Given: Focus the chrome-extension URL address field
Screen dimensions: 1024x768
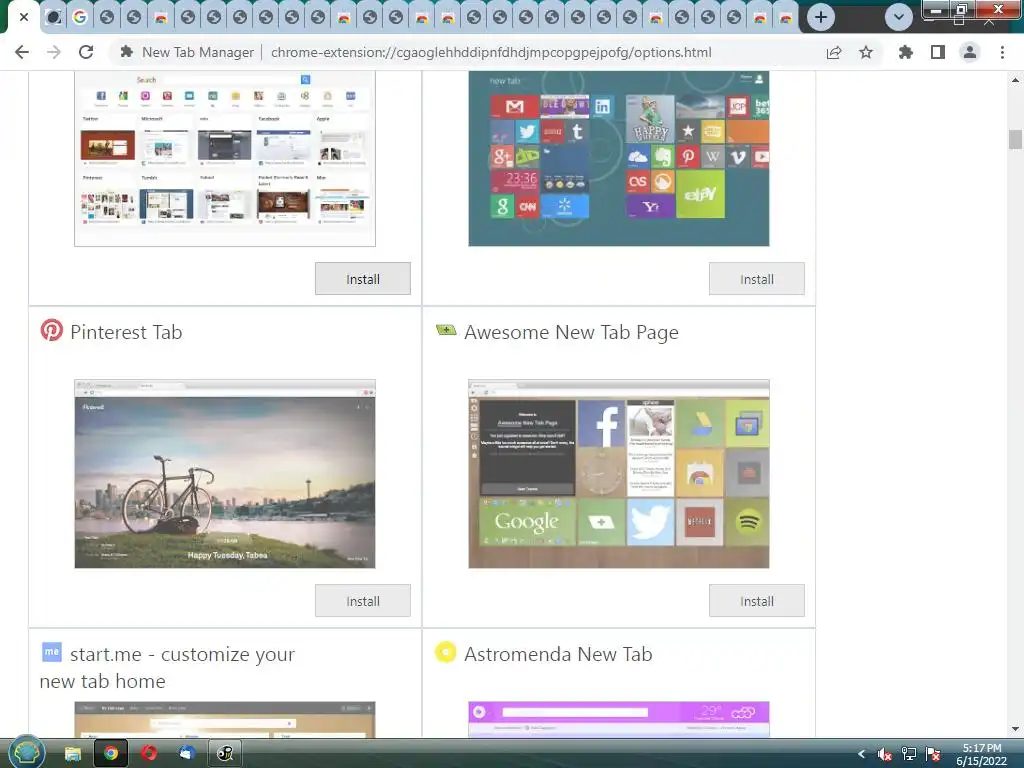Looking at the screenshot, I should pos(490,52).
